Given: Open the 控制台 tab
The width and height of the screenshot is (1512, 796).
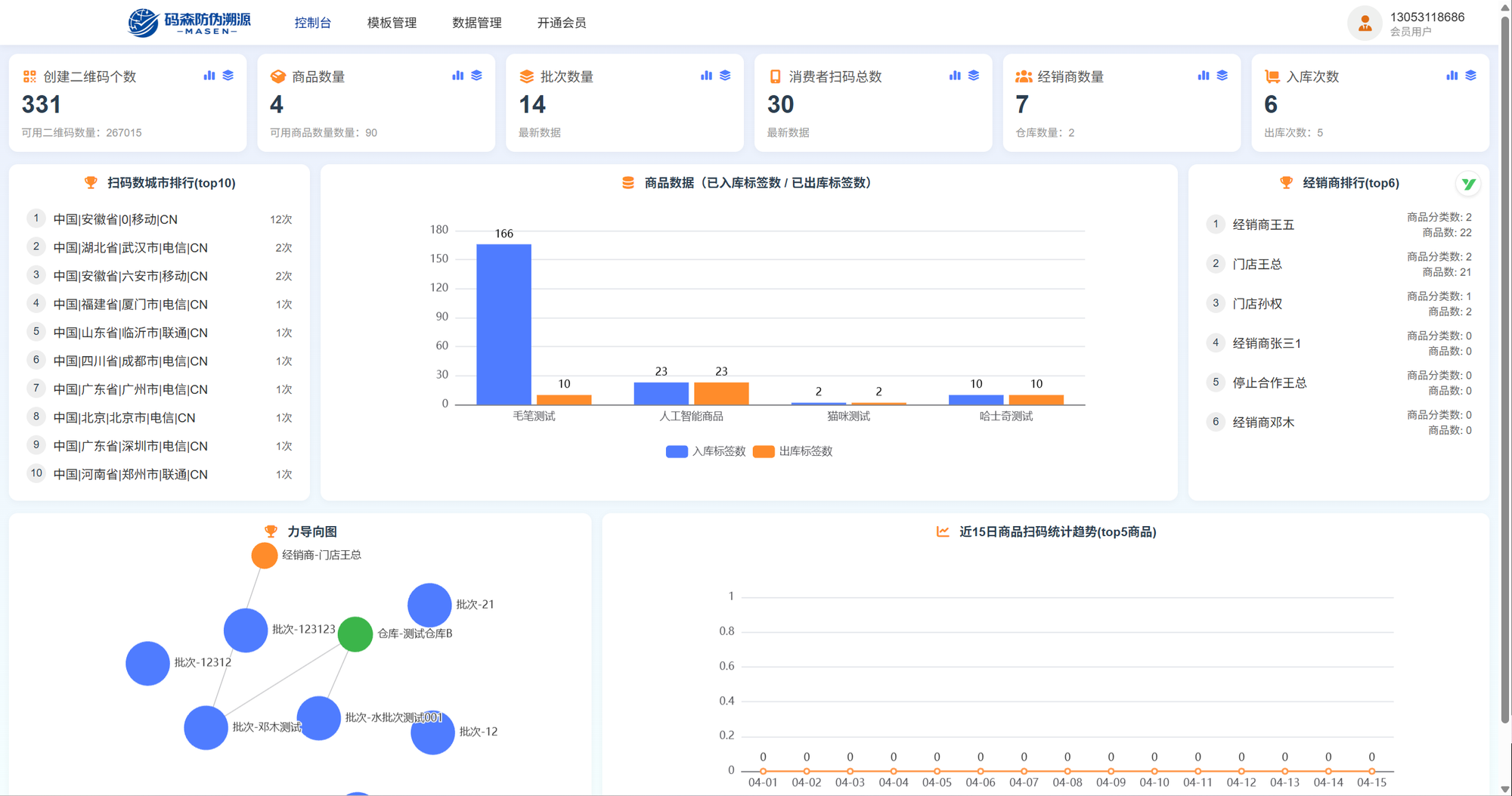Looking at the screenshot, I should click(x=313, y=23).
